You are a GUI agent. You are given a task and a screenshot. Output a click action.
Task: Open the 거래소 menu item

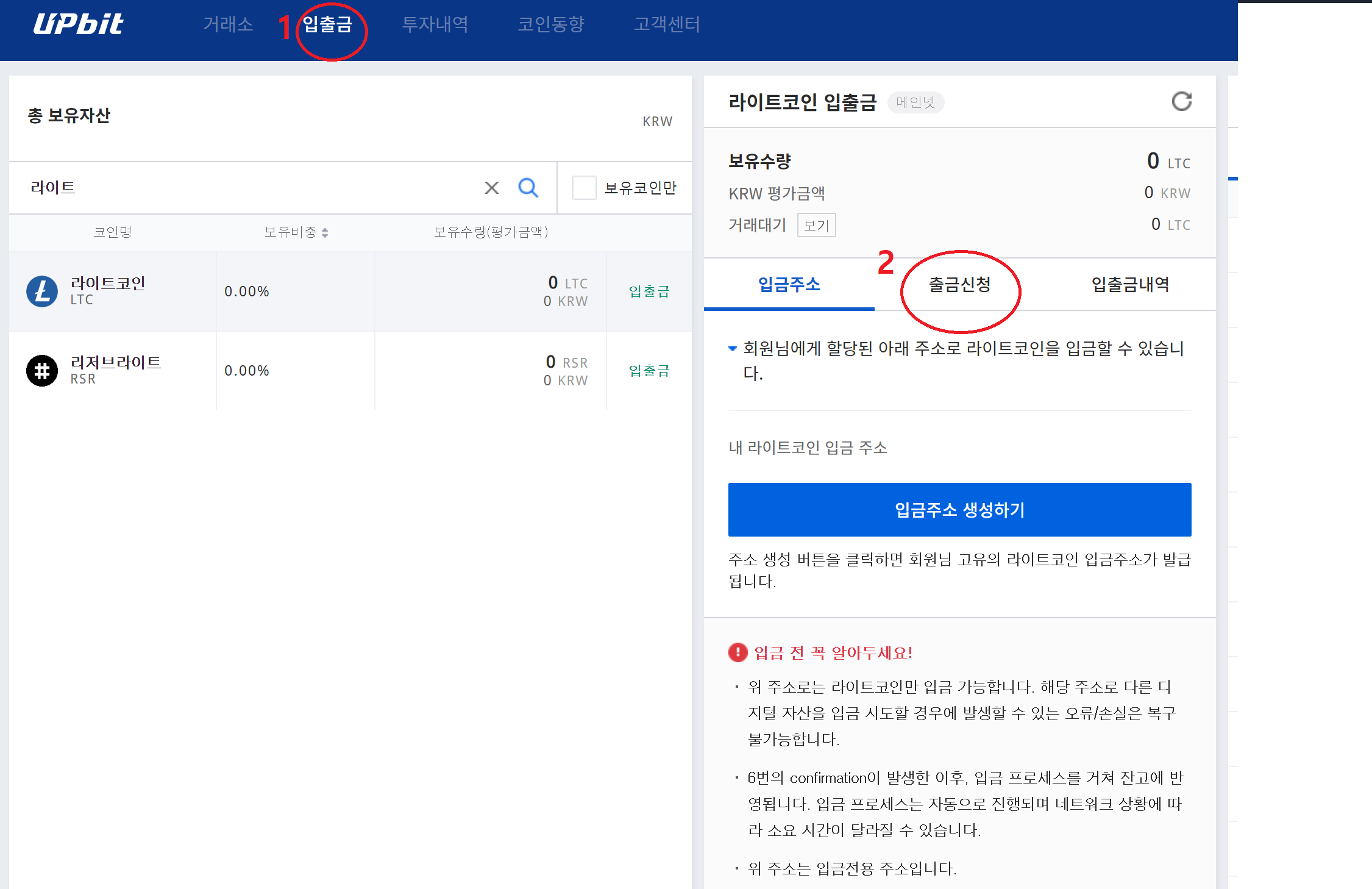(x=228, y=24)
